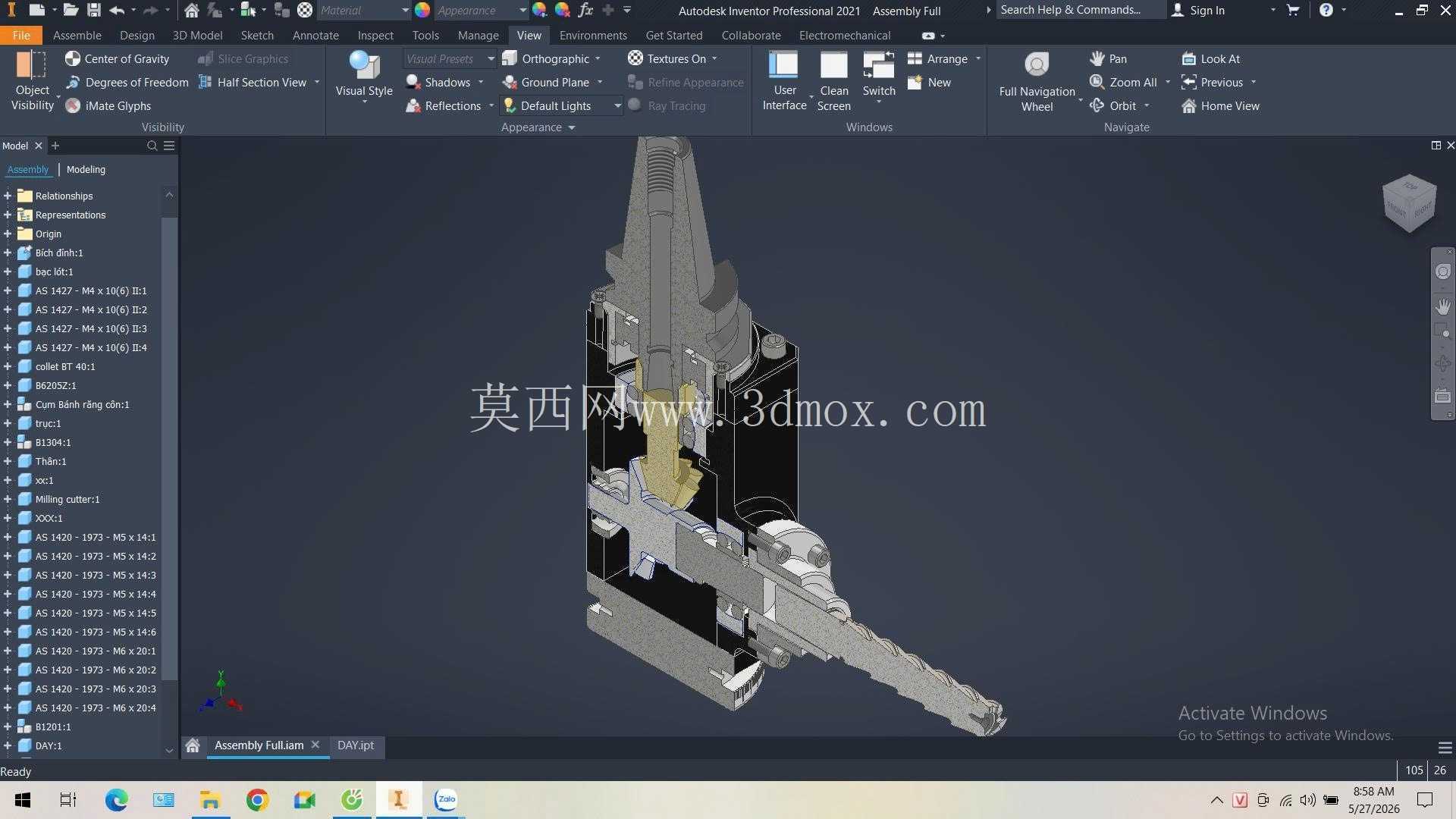
Task: Click the Sign In button
Action: 1198,10
